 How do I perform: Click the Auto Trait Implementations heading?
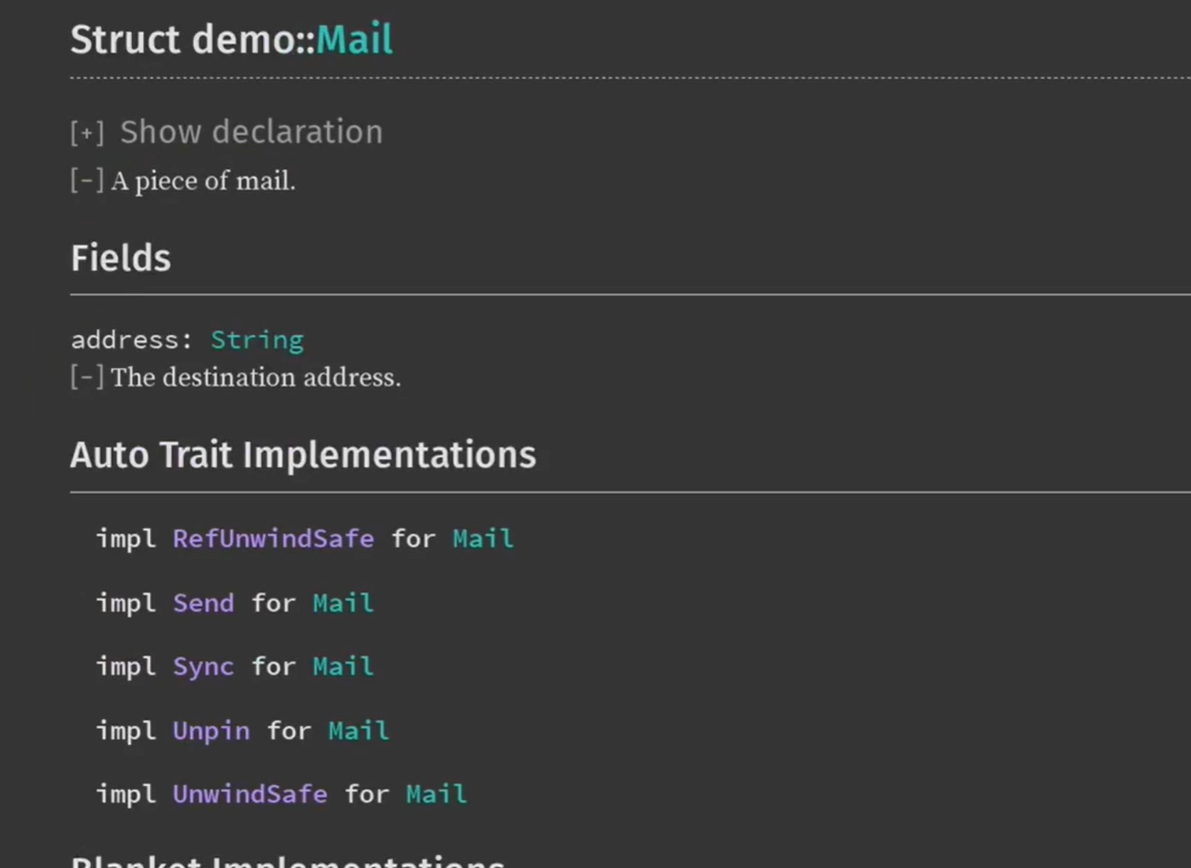coord(303,455)
